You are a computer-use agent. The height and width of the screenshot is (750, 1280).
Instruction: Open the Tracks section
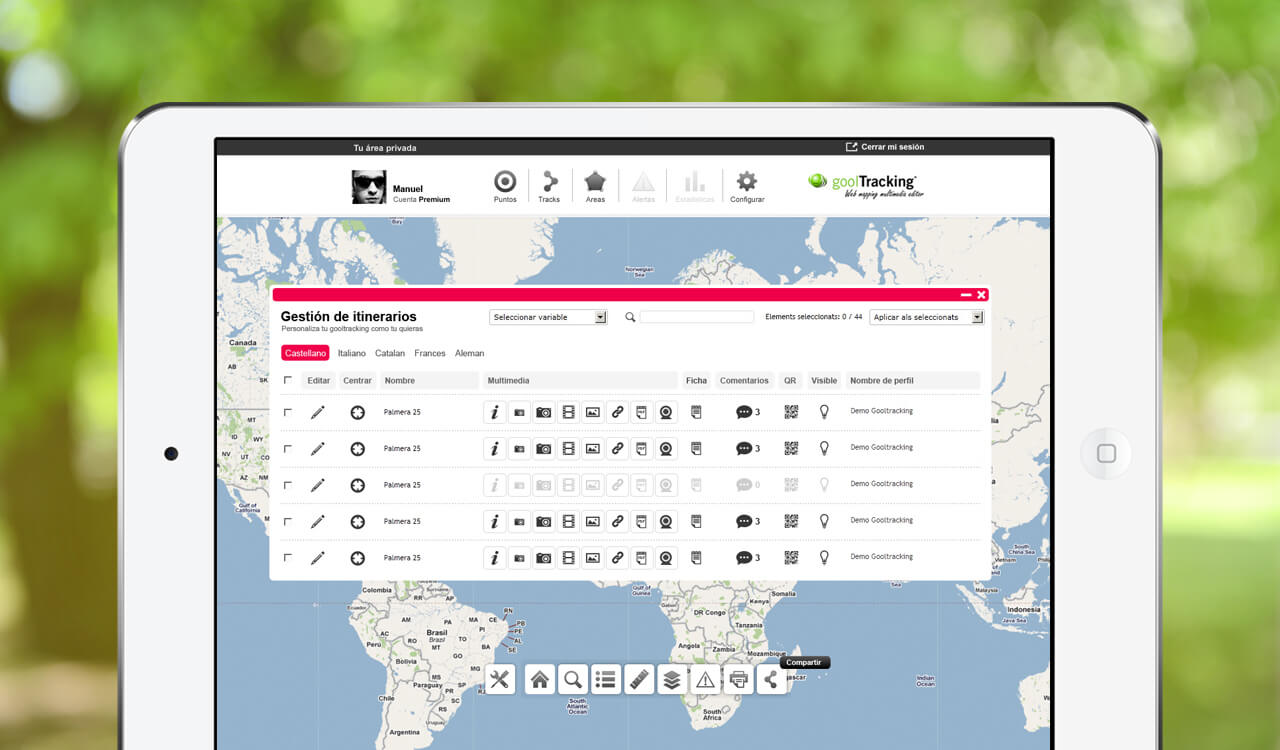(549, 185)
